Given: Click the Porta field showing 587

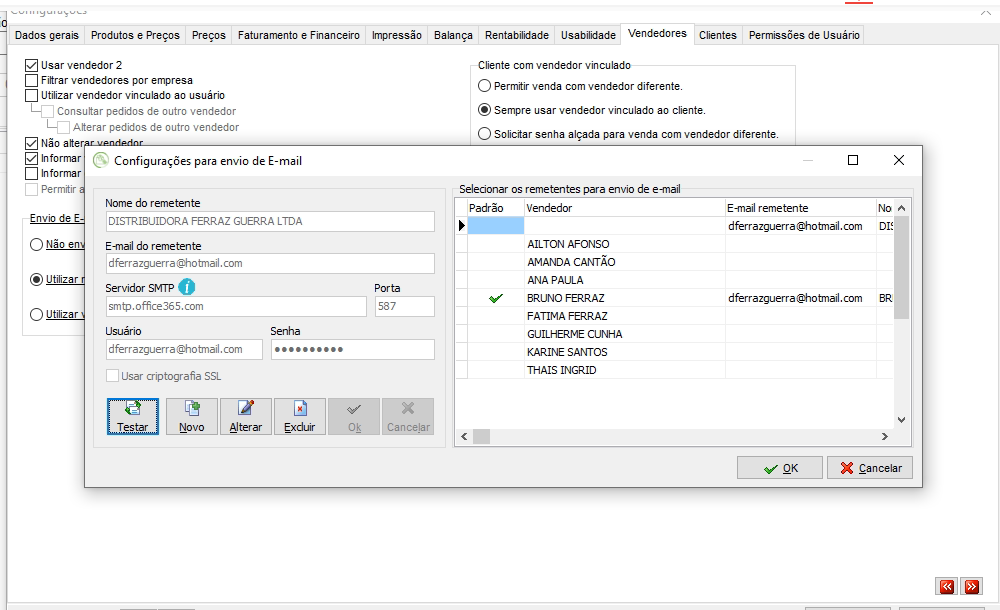Looking at the screenshot, I should 404,306.
